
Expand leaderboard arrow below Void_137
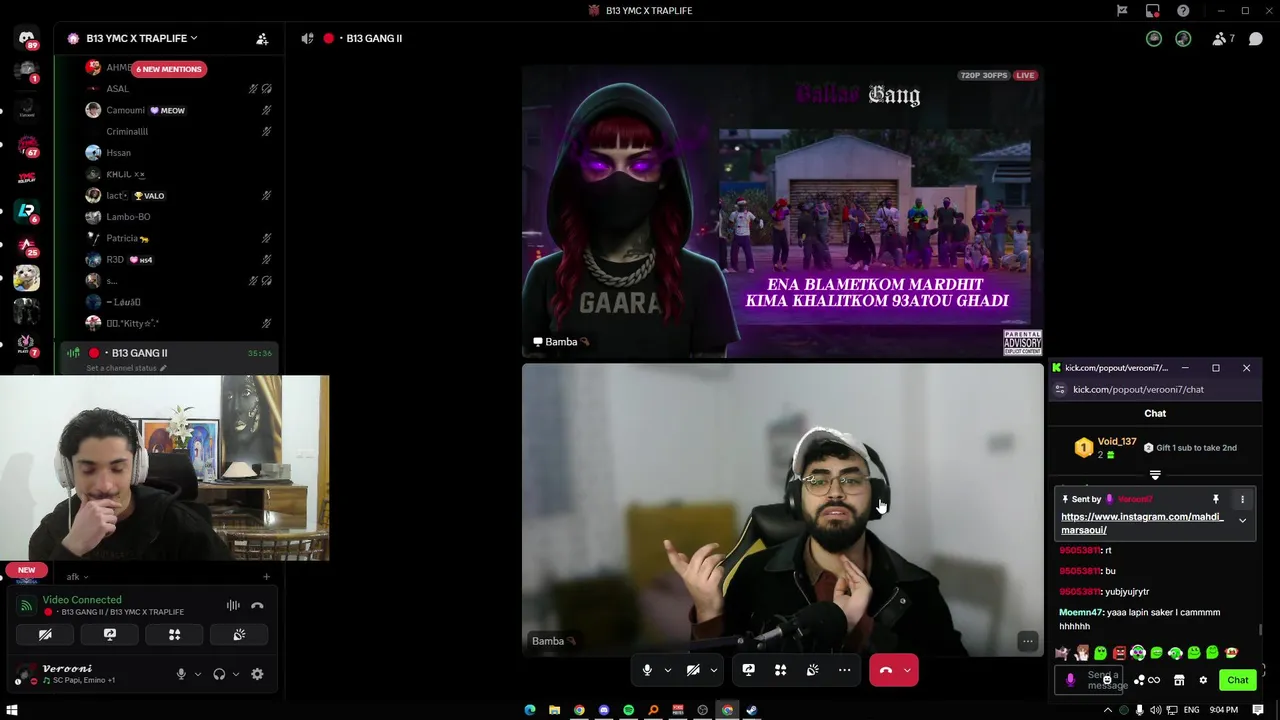point(1155,475)
